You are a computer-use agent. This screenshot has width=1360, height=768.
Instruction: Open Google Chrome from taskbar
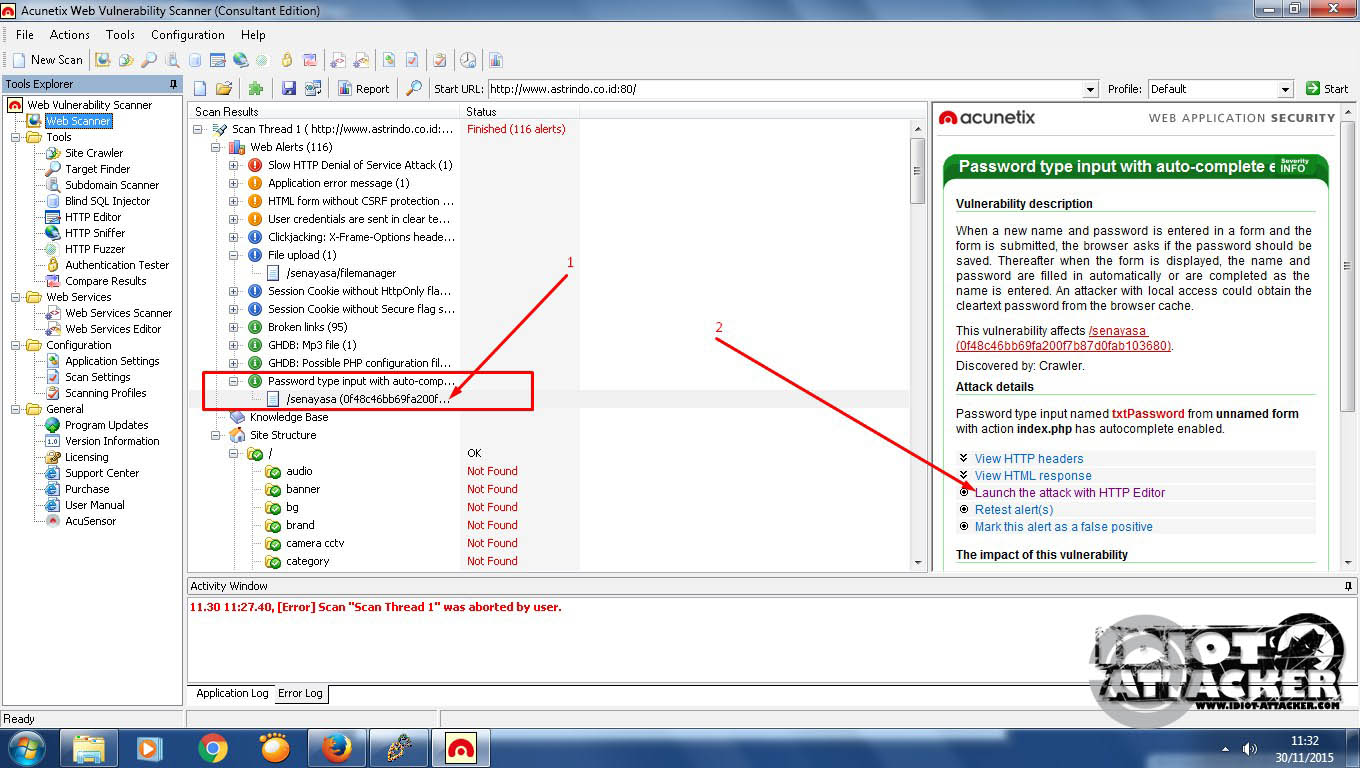click(212, 748)
